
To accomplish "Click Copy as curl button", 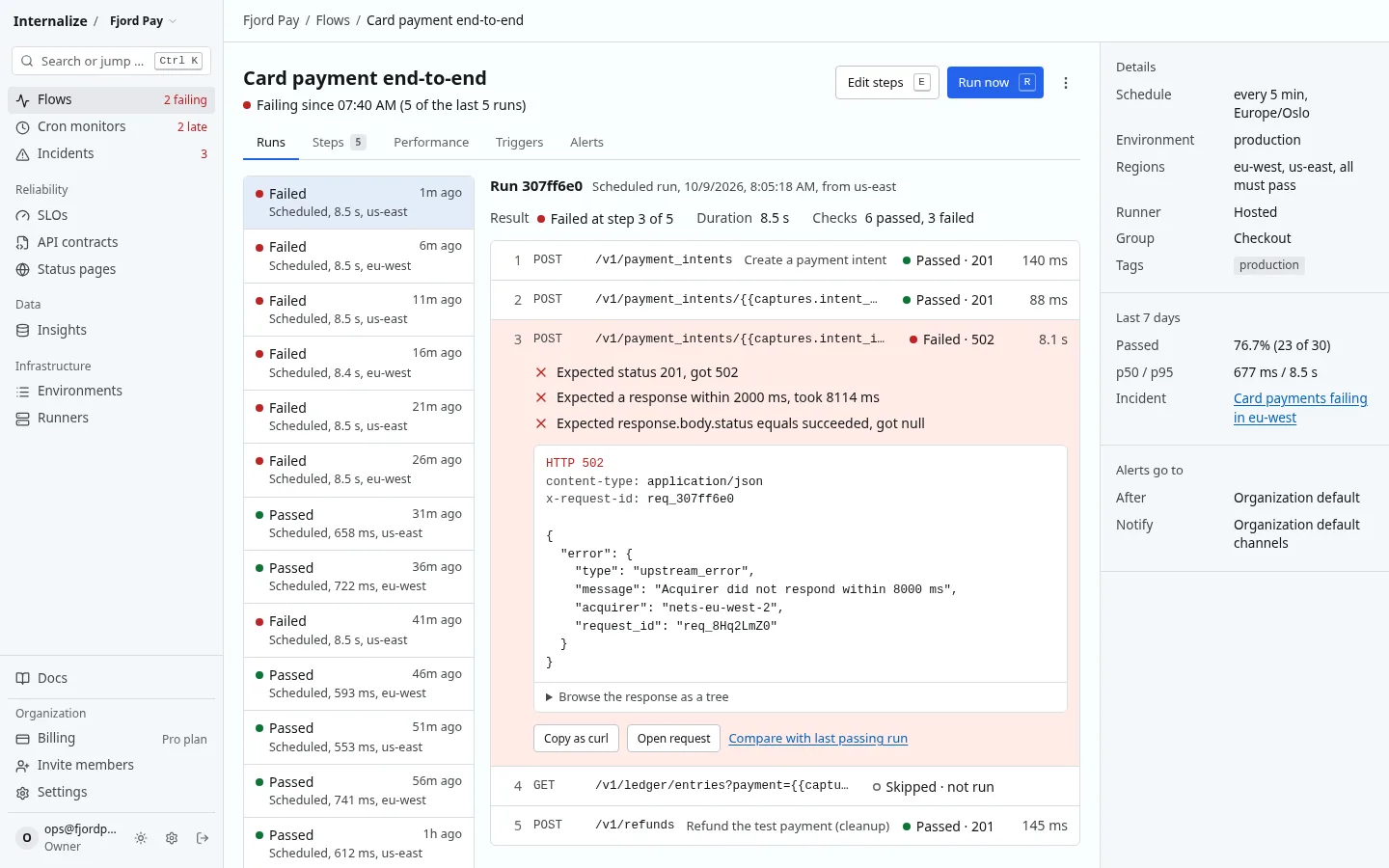I will tap(576, 739).
